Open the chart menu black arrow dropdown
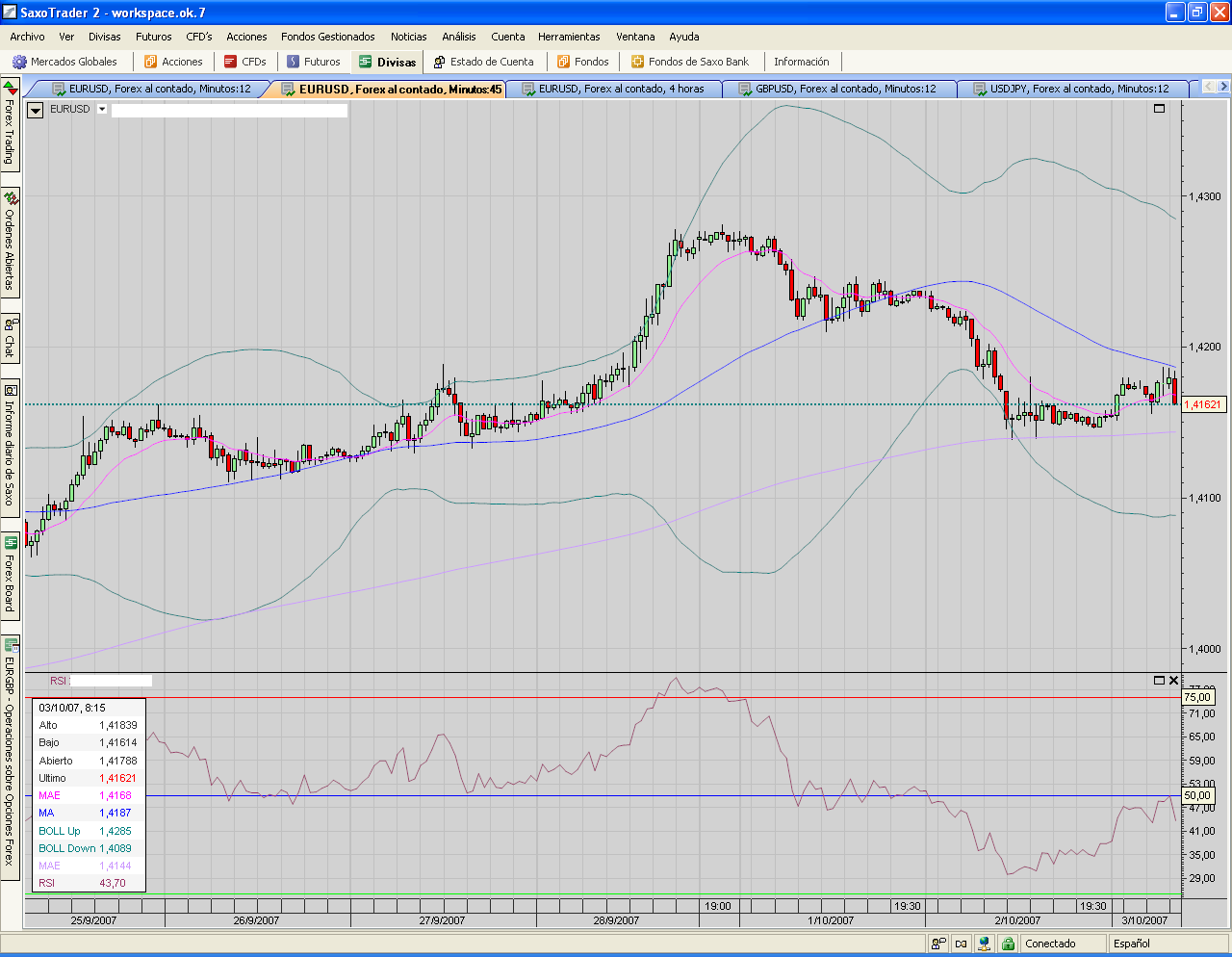The height and width of the screenshot is (957, 1232). [35, 110]
